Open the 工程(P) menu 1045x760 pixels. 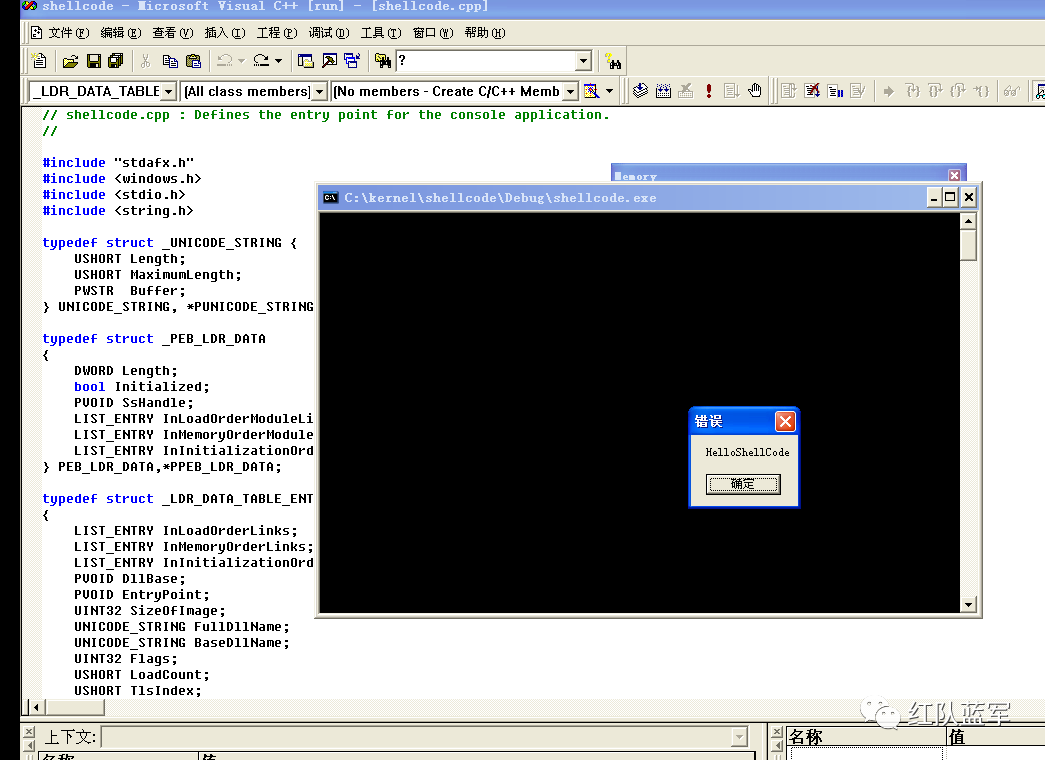point(277,33)
